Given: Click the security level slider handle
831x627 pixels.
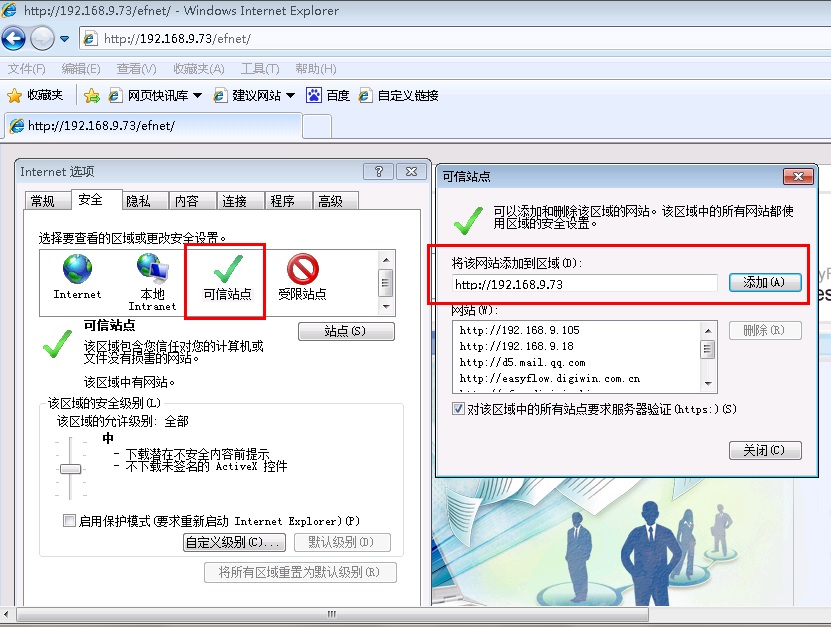Looking at the screenshot, I should click(x=70, y=468).
